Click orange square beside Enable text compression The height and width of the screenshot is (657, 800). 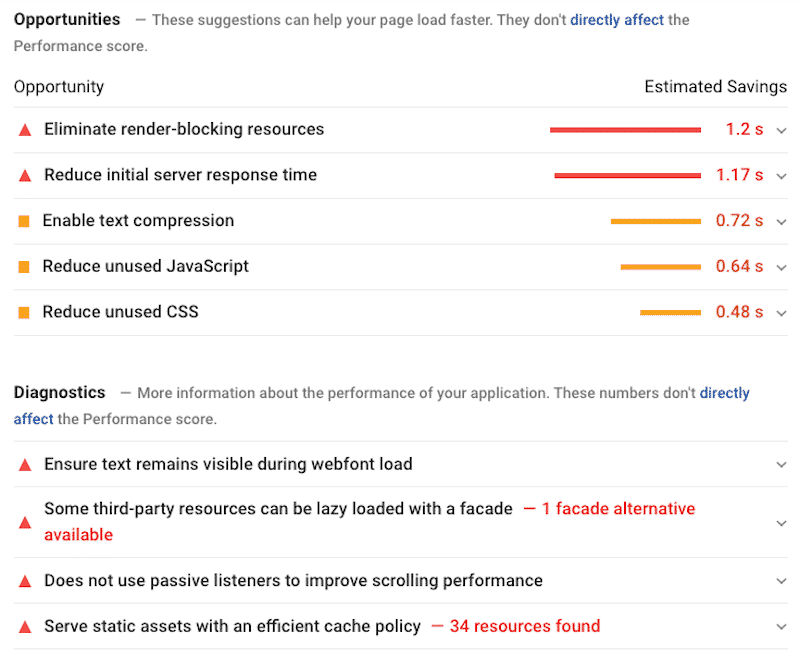tap(24, 221)
